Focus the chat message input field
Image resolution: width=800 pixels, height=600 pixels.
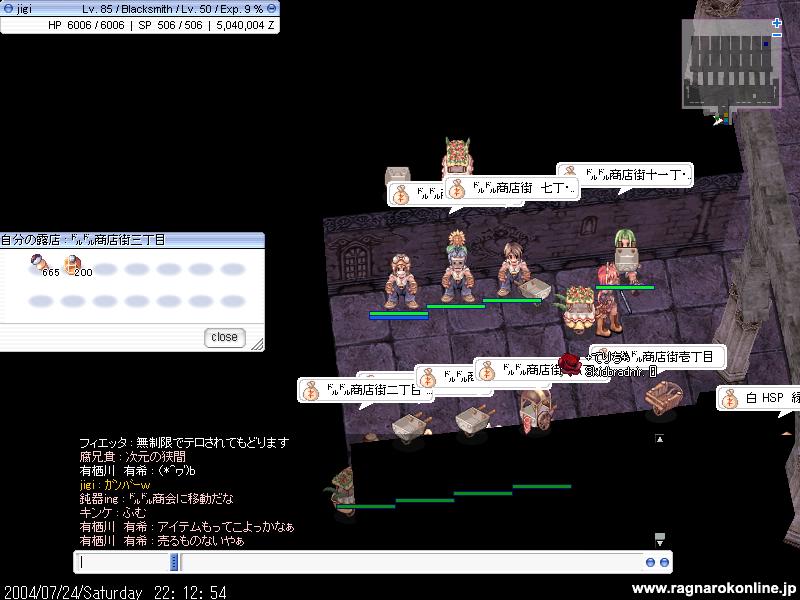pyautogui.click(x=411, y=562)
